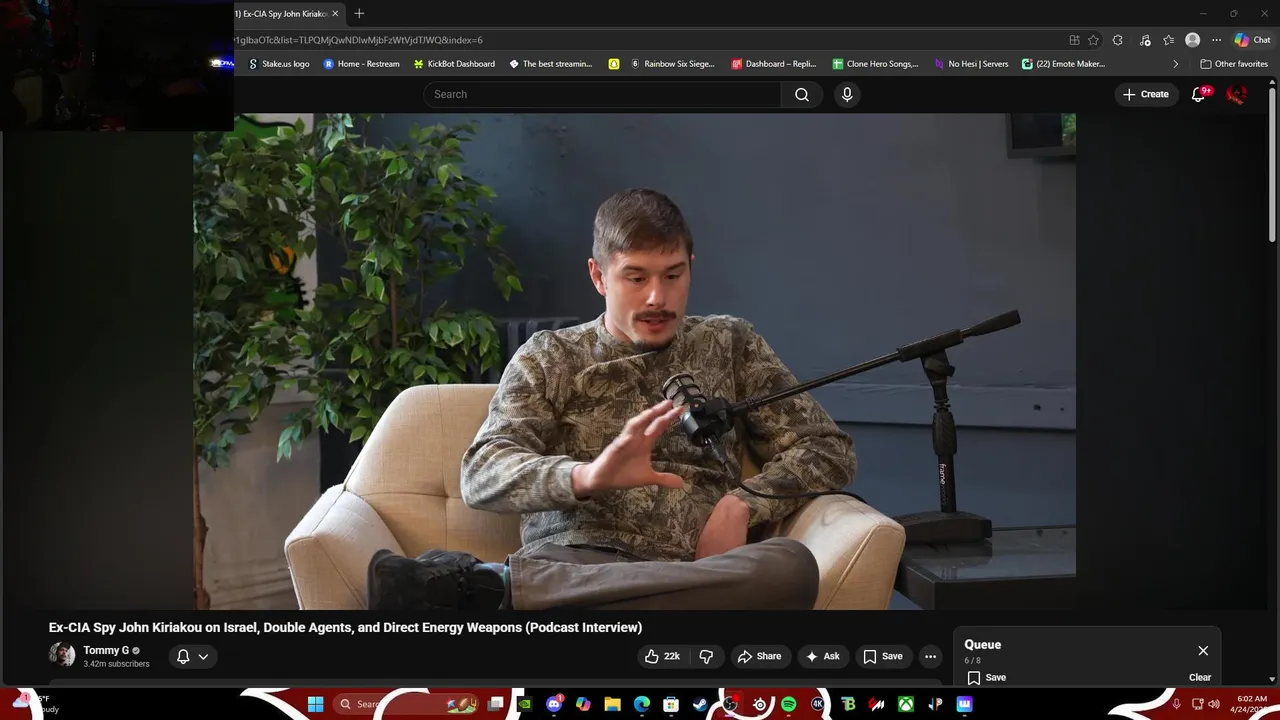Open NVIDIA app from taskbar
The image size is (1280, 720).
click(x=524, y=704)
